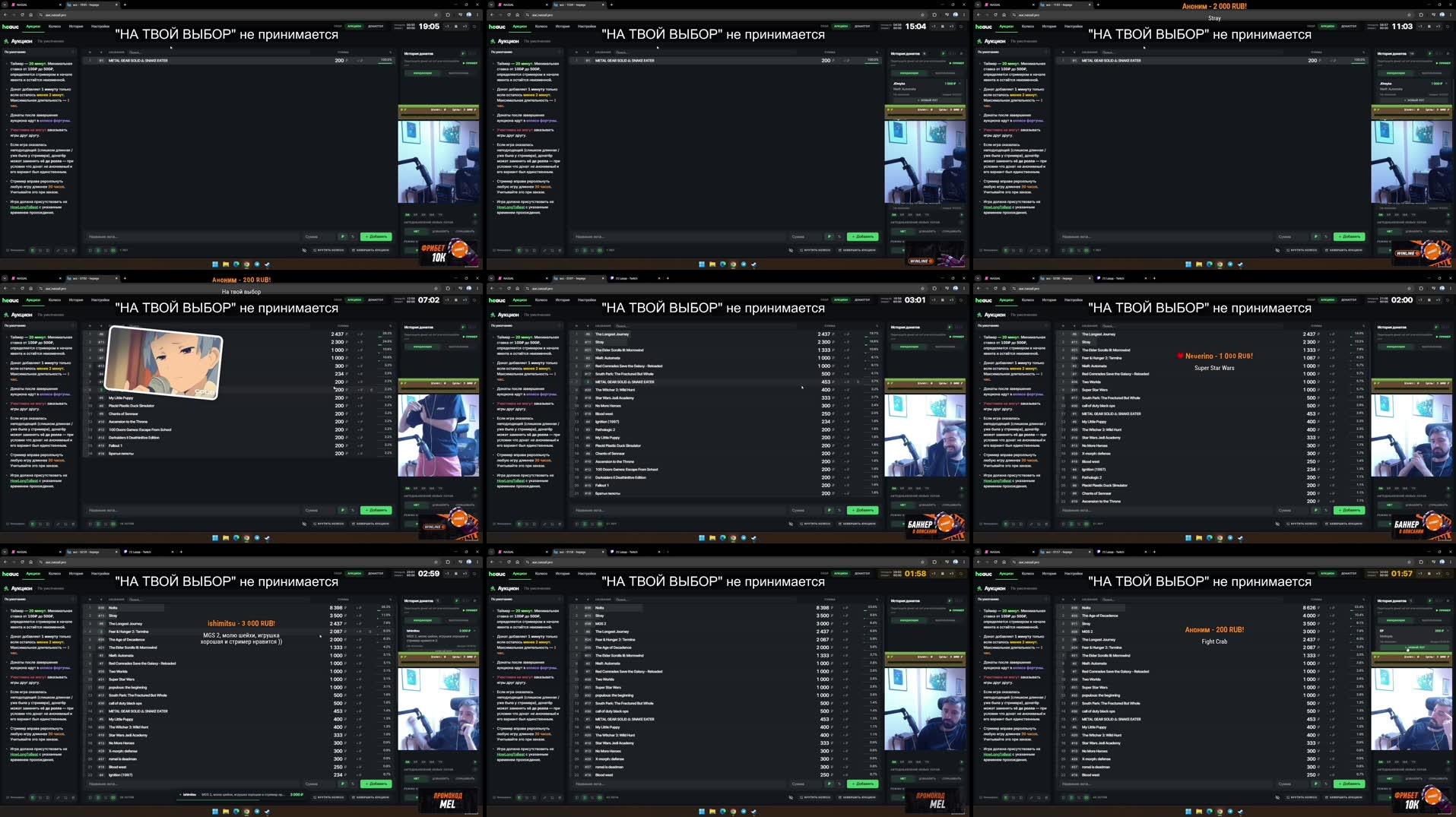The image size is (1456, 817).
Task: Pause the timer in the 03:01 screen
Action: point(943,299)
